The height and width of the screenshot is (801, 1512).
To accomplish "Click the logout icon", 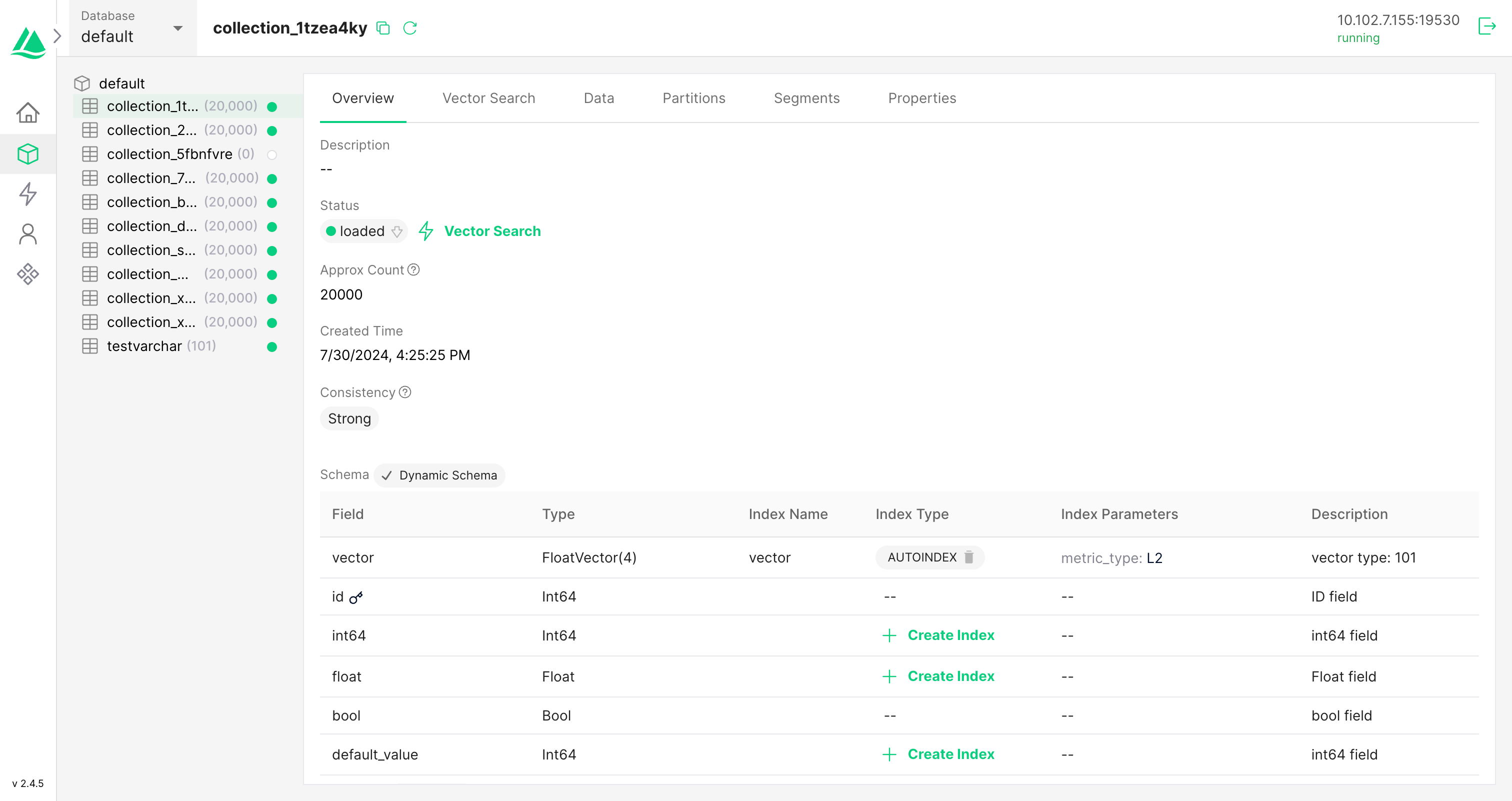I will 1486,26.
